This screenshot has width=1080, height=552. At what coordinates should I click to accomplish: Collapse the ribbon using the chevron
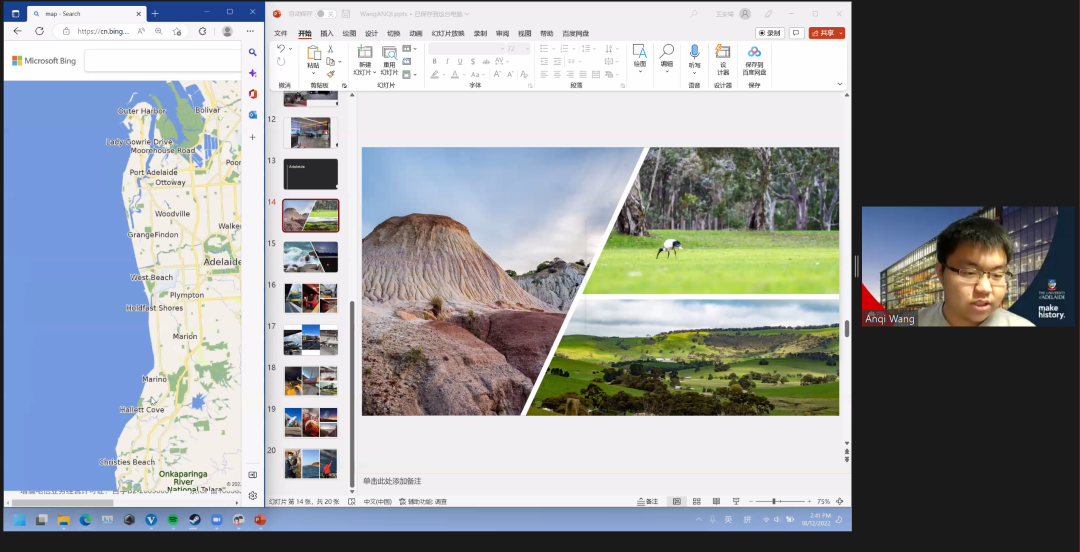pyautogui.click(x=840, y=85)
